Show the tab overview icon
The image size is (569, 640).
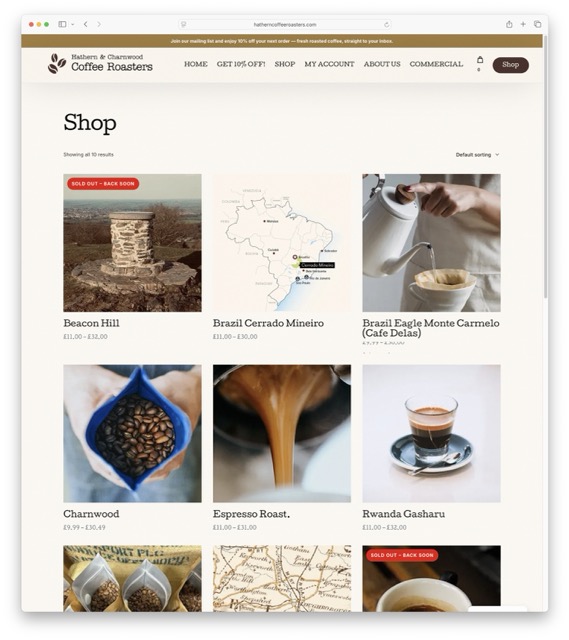click(x=538, y=24)
